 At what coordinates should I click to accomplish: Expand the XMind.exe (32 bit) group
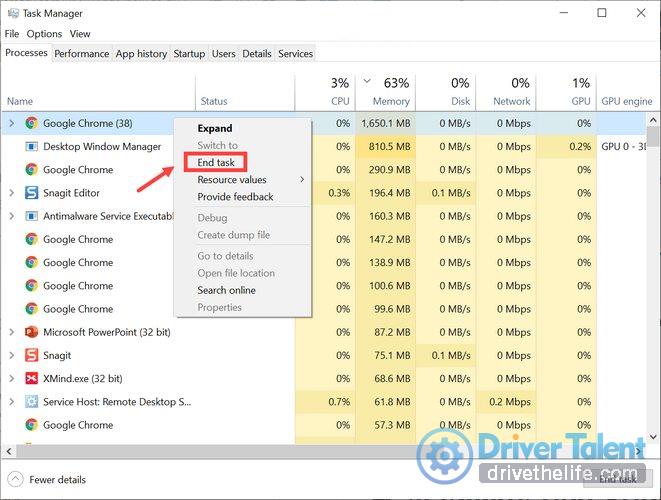coord(12,378)
